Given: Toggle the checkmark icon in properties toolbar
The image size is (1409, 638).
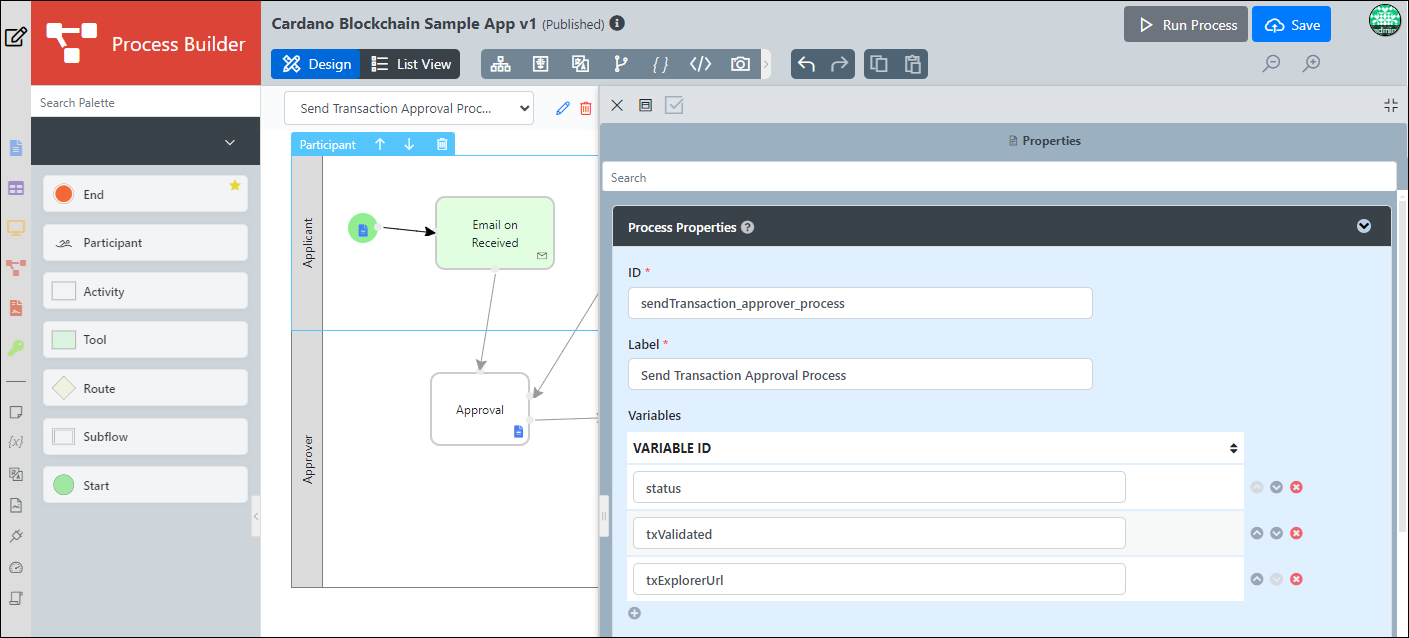Looking at the screenshot, I should 674,105.
